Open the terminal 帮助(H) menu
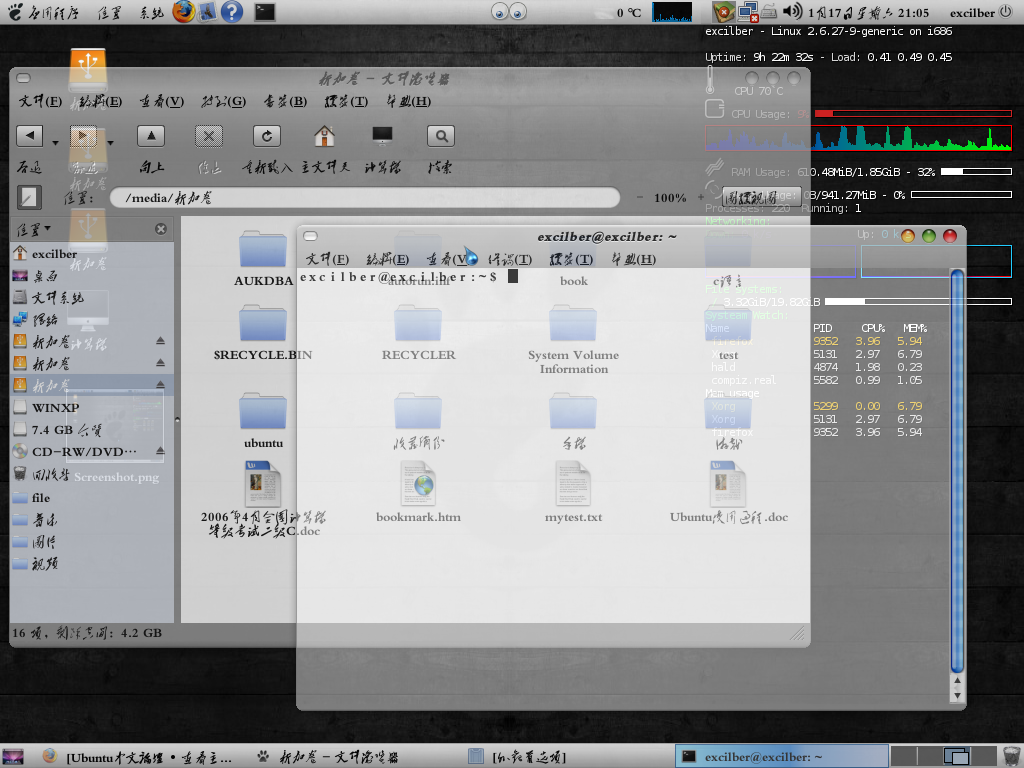1024x768 pixels. 633,259
